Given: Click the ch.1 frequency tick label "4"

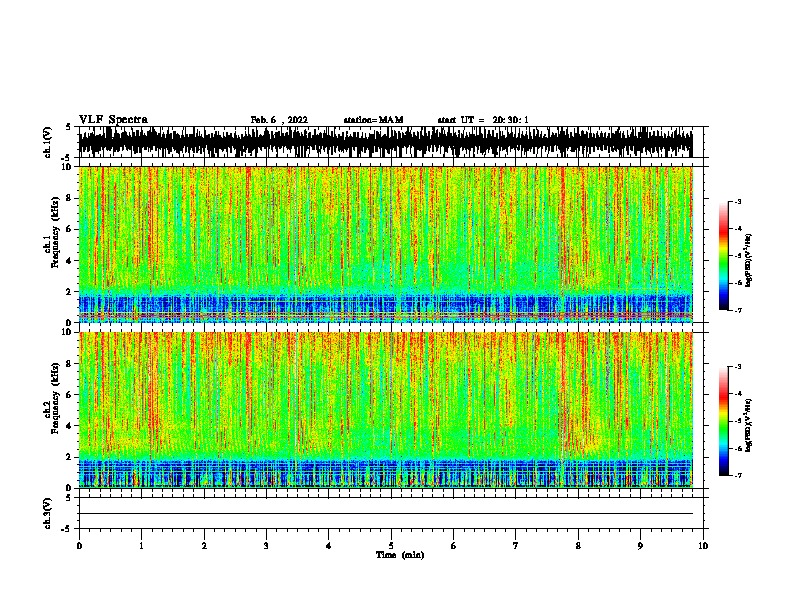Looking at the screenshot, I should click(x=70, y=261).
